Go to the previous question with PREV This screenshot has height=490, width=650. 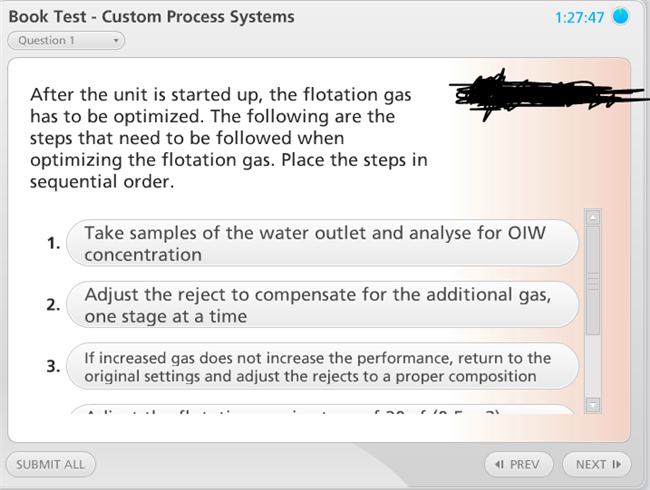(x=517, y=464)
